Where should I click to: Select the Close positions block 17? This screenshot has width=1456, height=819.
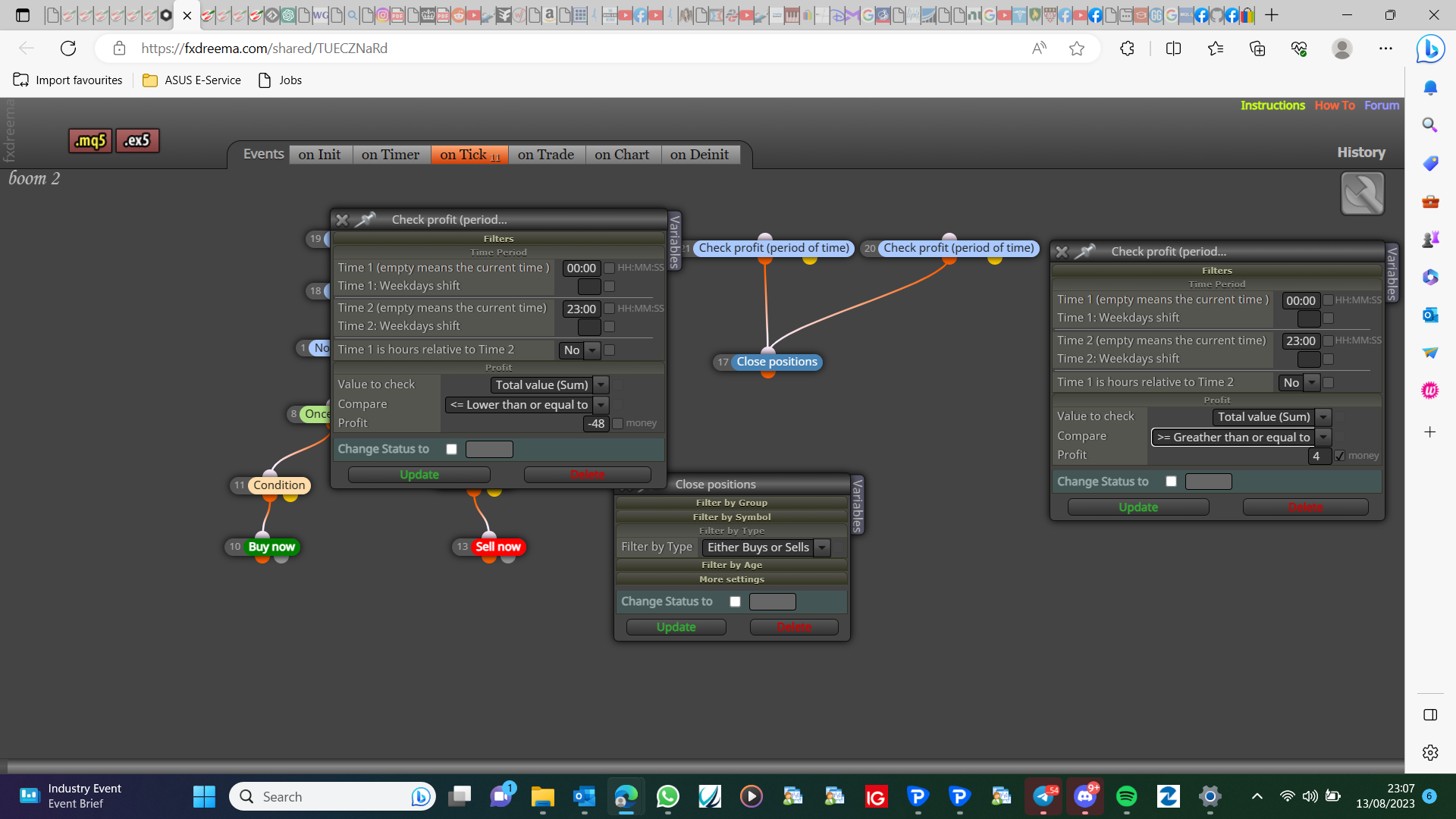coord(777,362)
